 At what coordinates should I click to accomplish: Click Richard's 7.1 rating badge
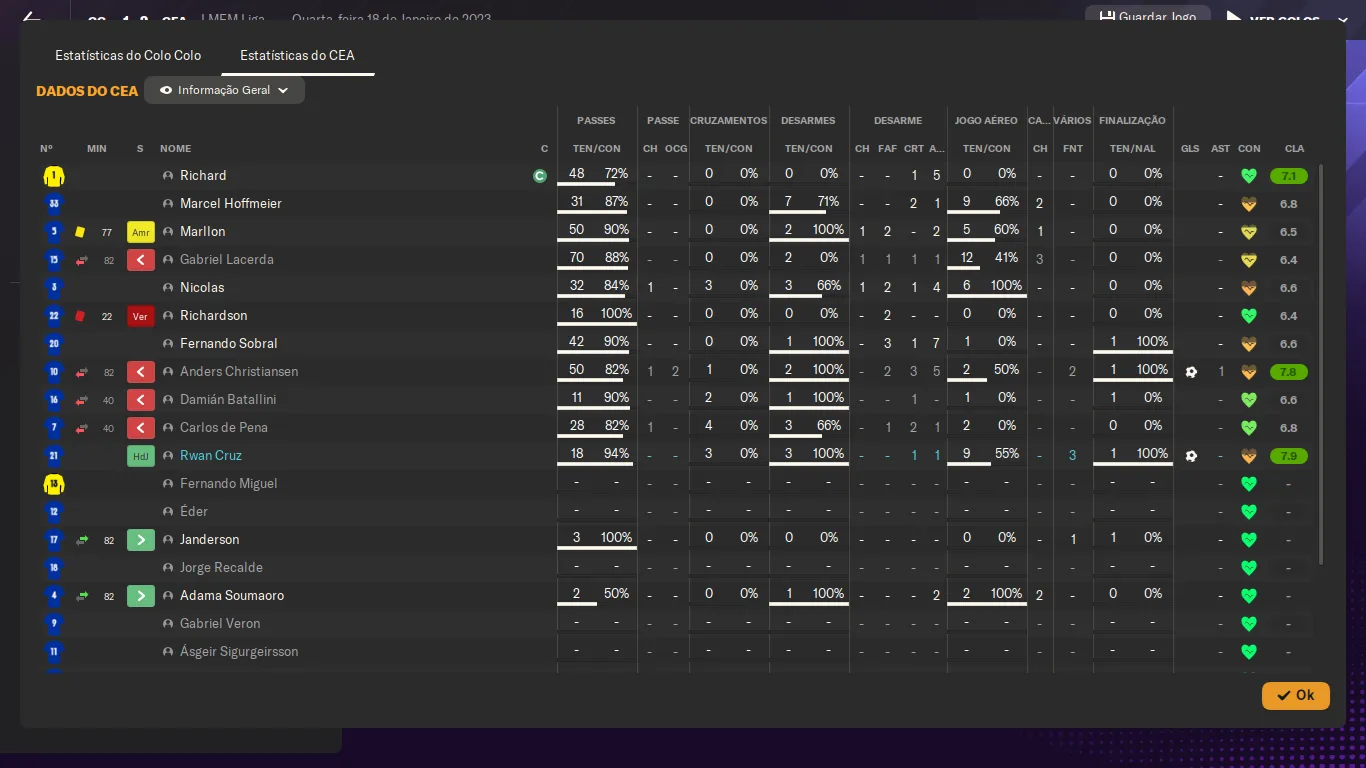pyautogui.click(x=1289, y=176)
